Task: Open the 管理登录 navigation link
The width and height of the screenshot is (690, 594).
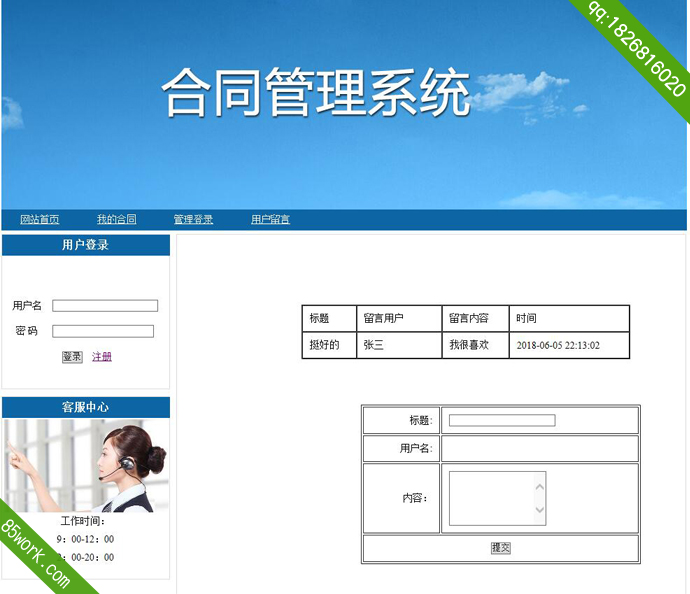Action: (193, 219)
